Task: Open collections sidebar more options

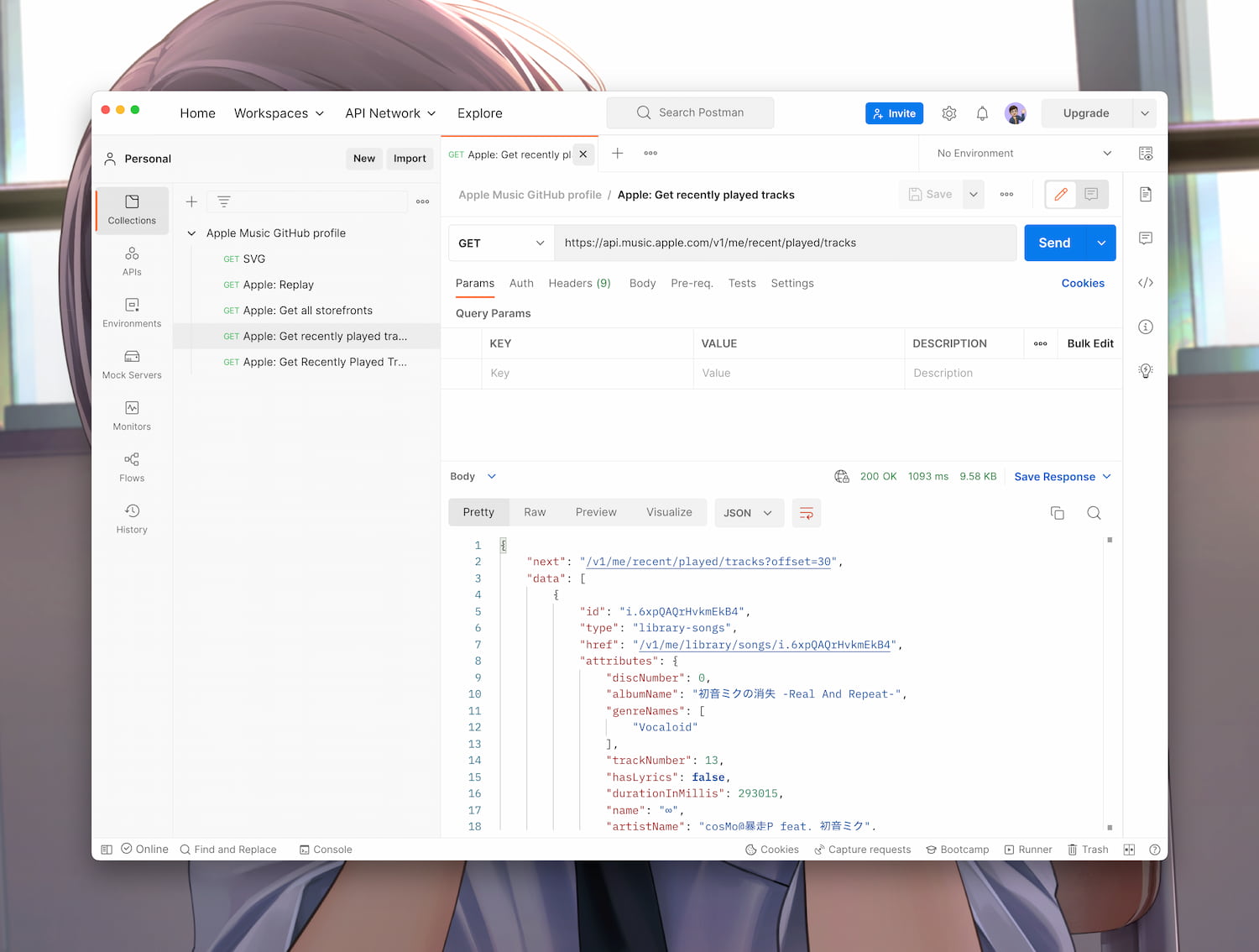Action: point(423,201)
